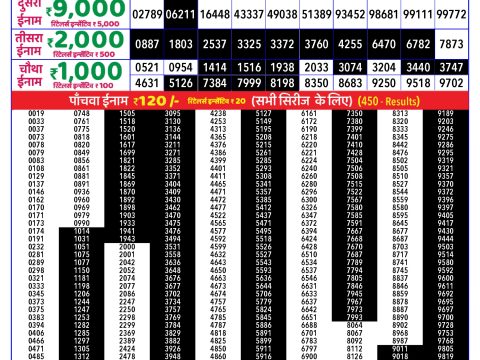
Task: Pick fourth prize number 9250
Action: pyautogui.click(x=384, y=83)
